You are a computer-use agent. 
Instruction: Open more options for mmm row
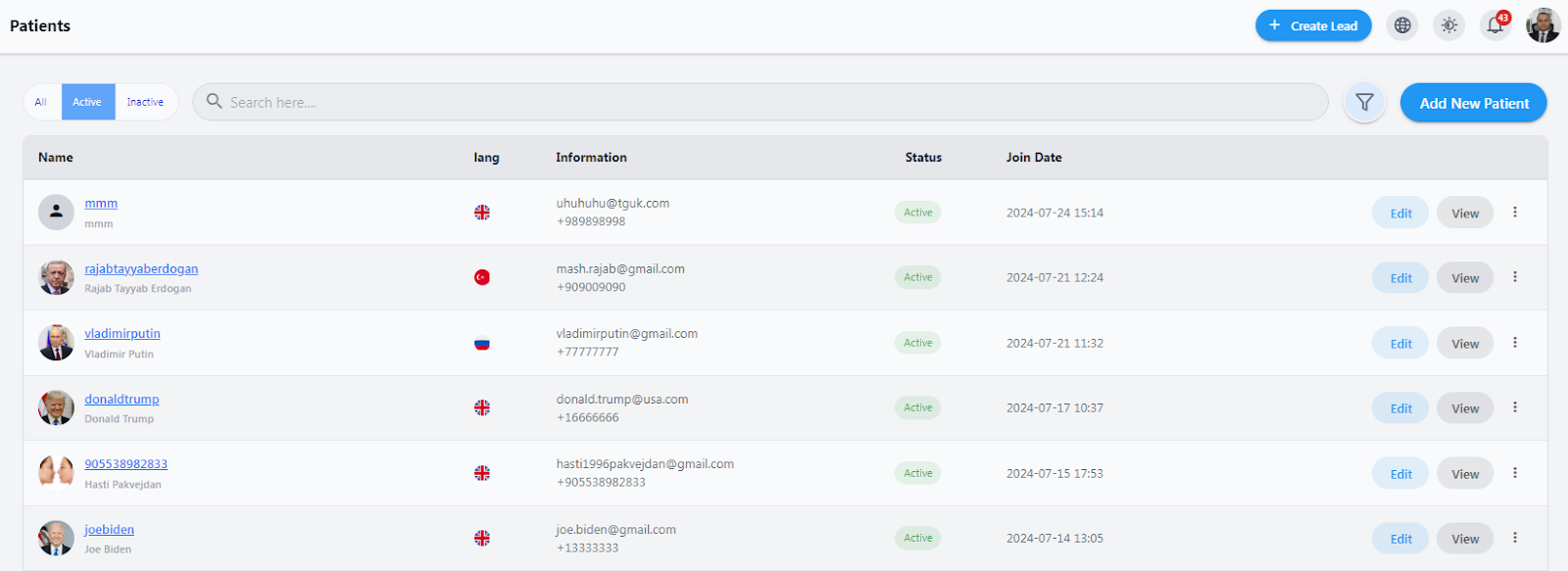tap(1515, 212)
